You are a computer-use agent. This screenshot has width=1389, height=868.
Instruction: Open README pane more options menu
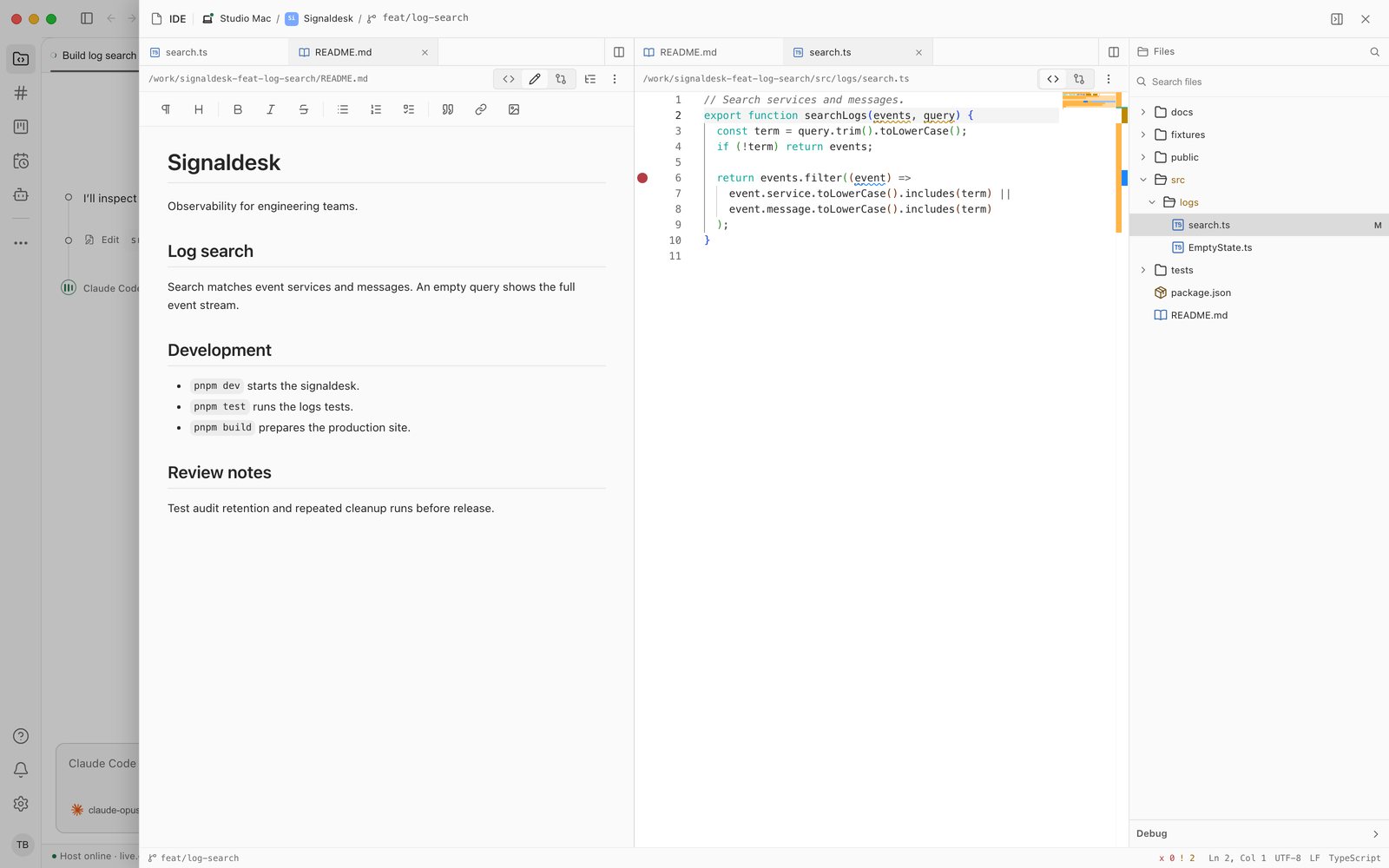pyautogui.click(x=615, y=79)
